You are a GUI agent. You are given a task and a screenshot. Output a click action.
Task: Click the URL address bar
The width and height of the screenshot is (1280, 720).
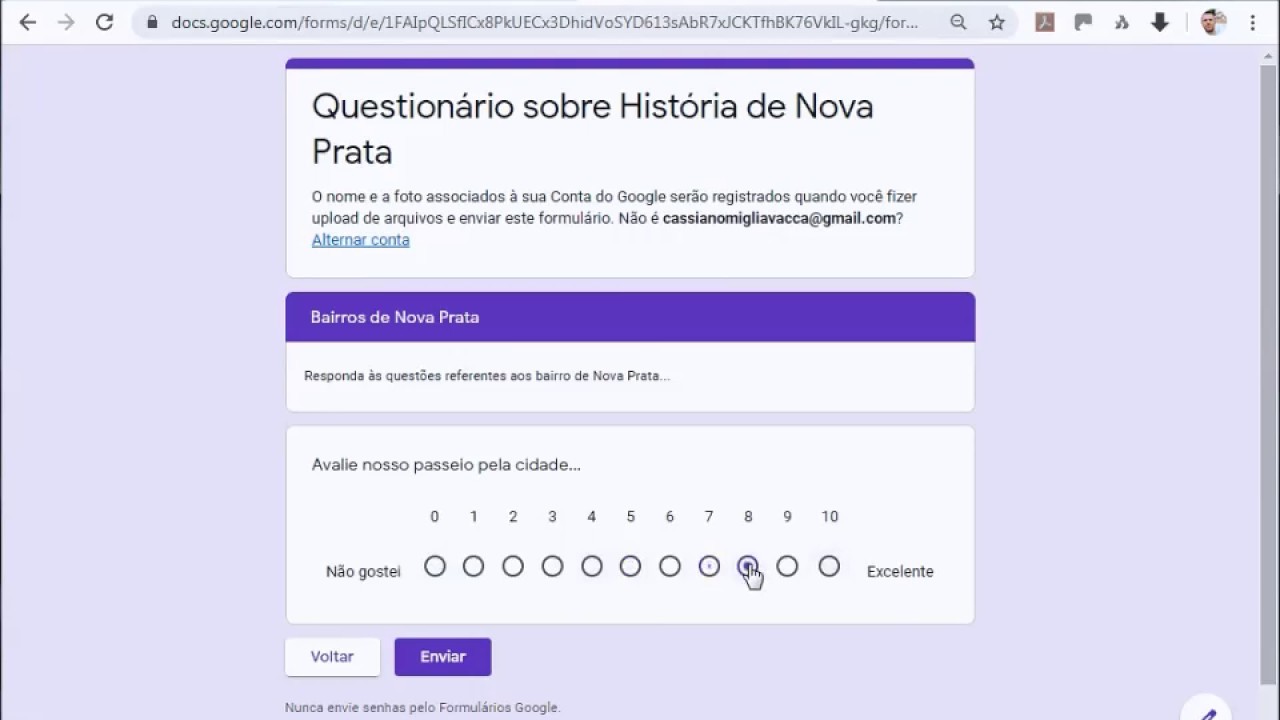point(545,22)
